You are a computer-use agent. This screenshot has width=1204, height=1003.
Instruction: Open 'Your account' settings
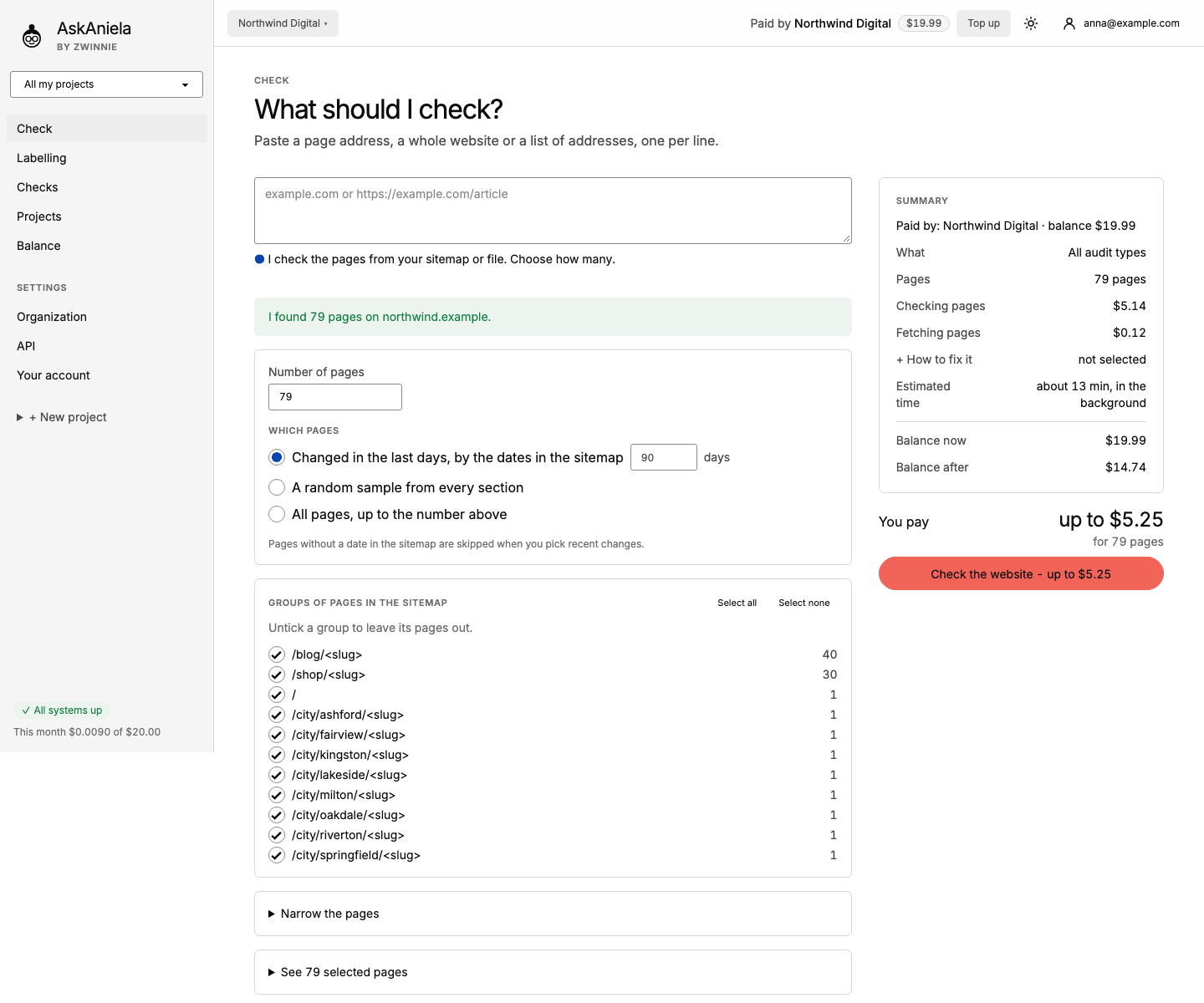click(x=106, y=375)
